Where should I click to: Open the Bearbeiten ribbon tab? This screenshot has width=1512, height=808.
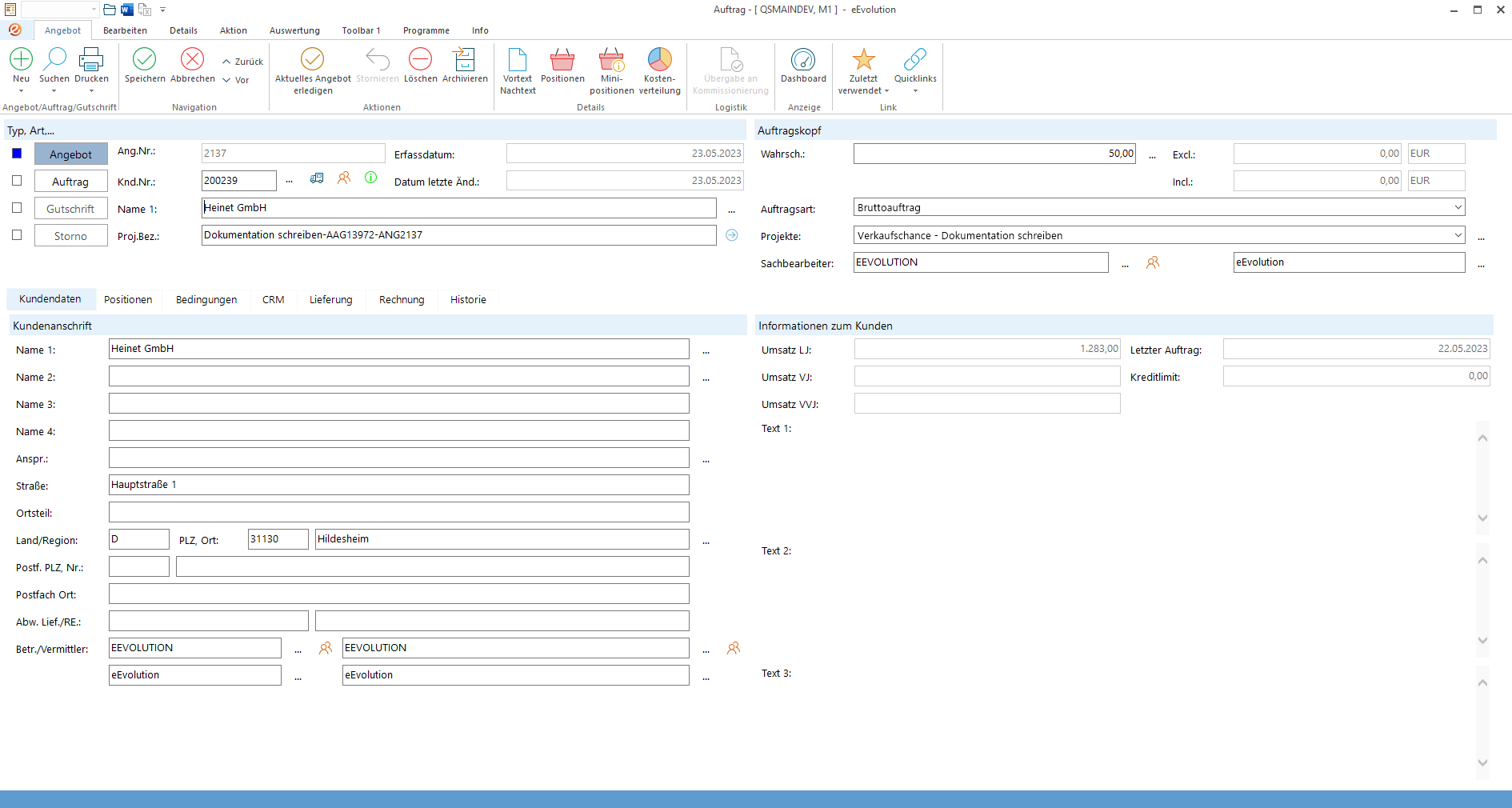[x=125, y=30]
